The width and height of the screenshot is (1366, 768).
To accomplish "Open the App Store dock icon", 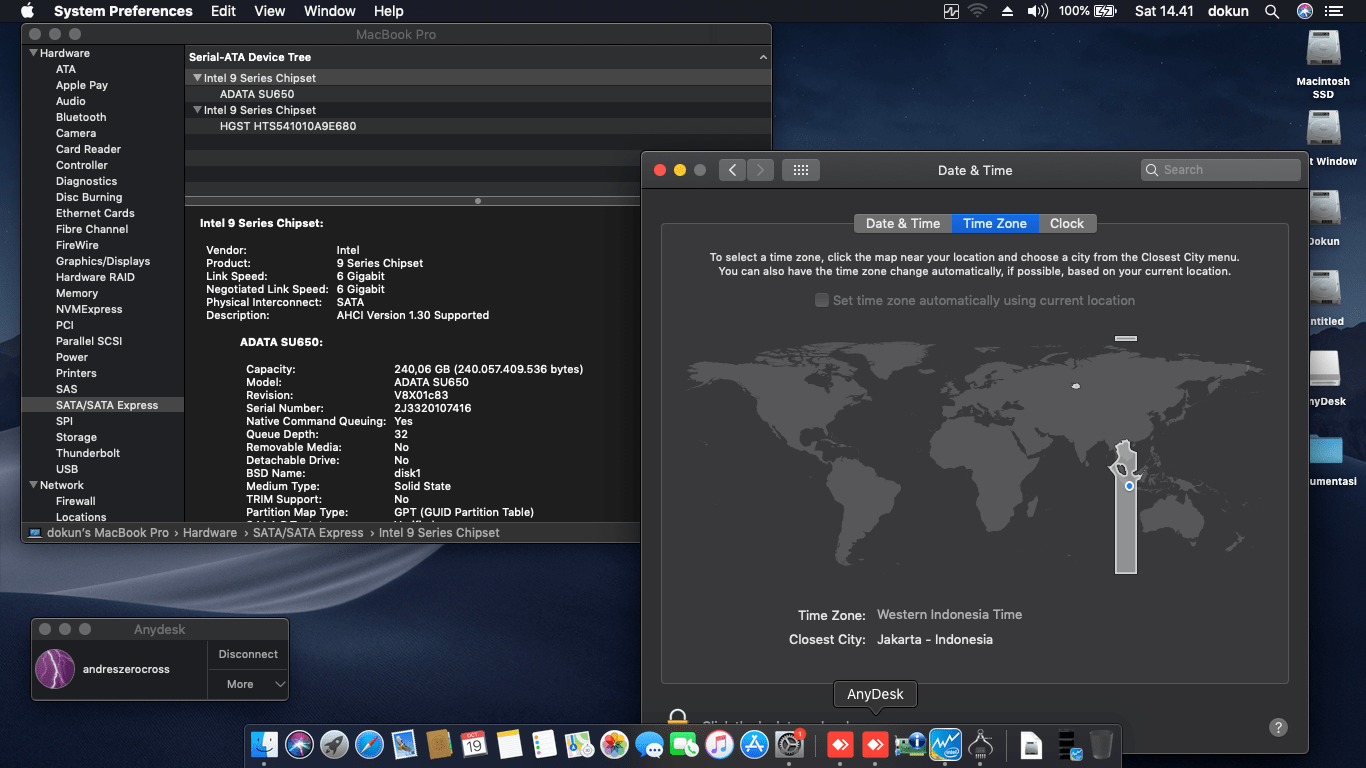I will pos(754,744).
